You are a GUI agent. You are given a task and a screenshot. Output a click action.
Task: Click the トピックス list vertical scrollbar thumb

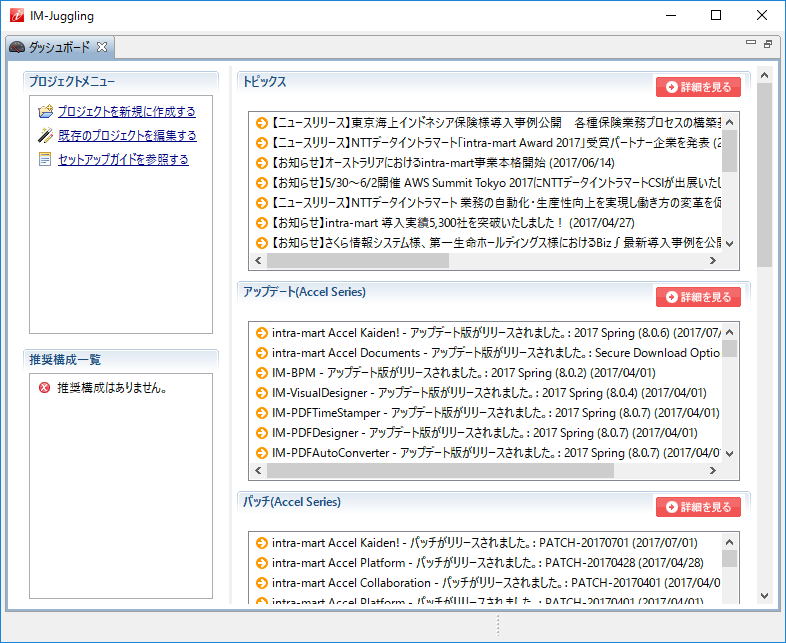click(729, 151)
